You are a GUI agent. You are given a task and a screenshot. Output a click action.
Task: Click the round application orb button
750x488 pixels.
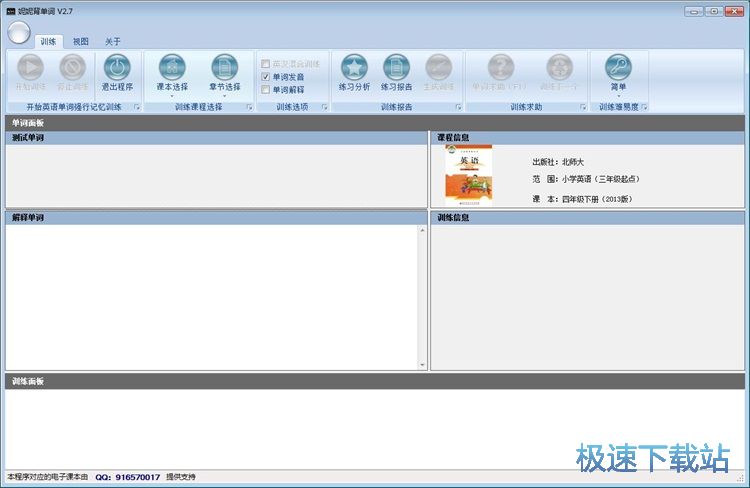click(x=19, y=33)
